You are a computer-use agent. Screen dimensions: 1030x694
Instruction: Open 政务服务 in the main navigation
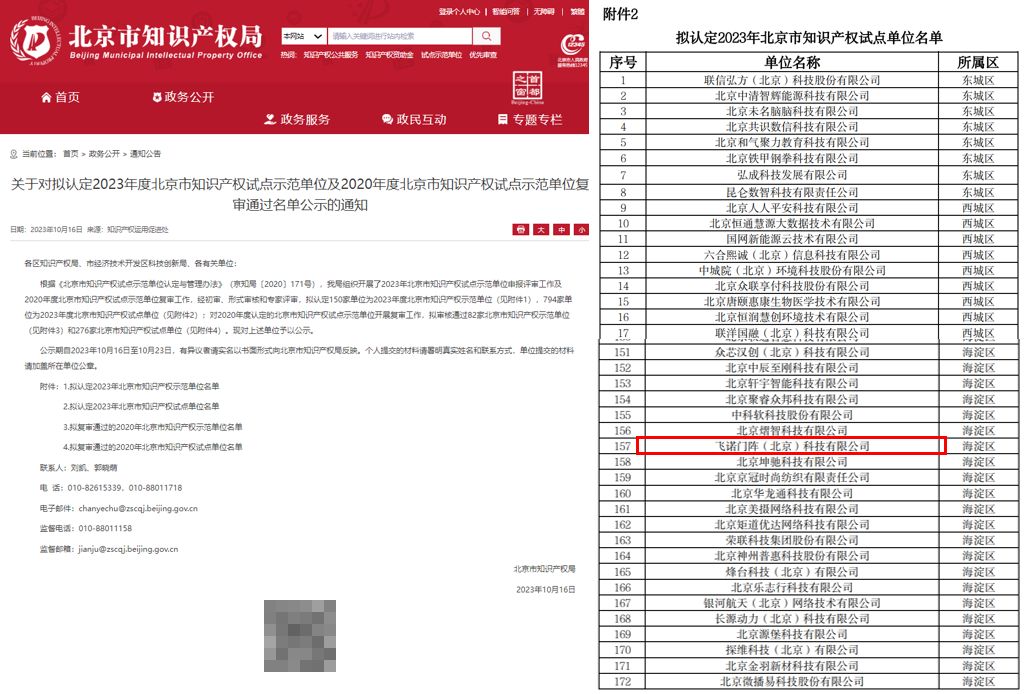(x=297, y=120)
